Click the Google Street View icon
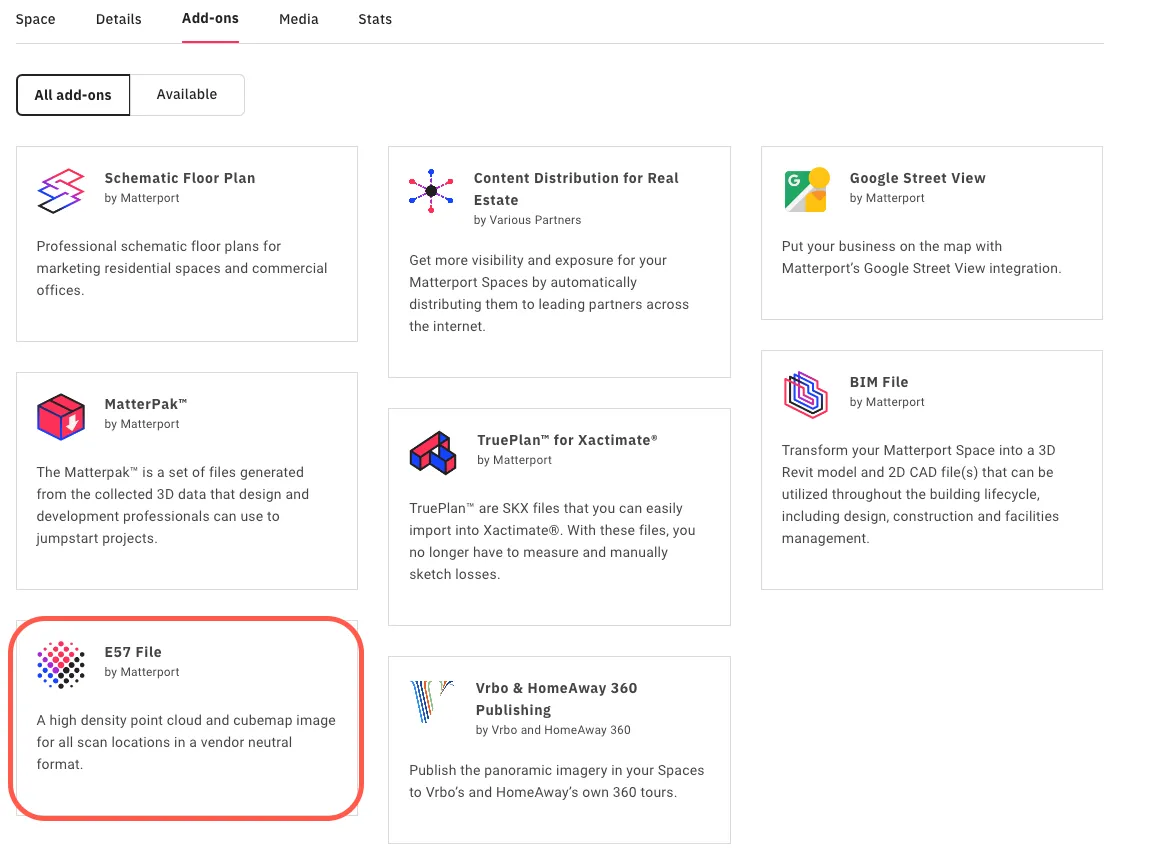Image resolution: width=1149 pixels, height=862 pixels. (806, 190)
